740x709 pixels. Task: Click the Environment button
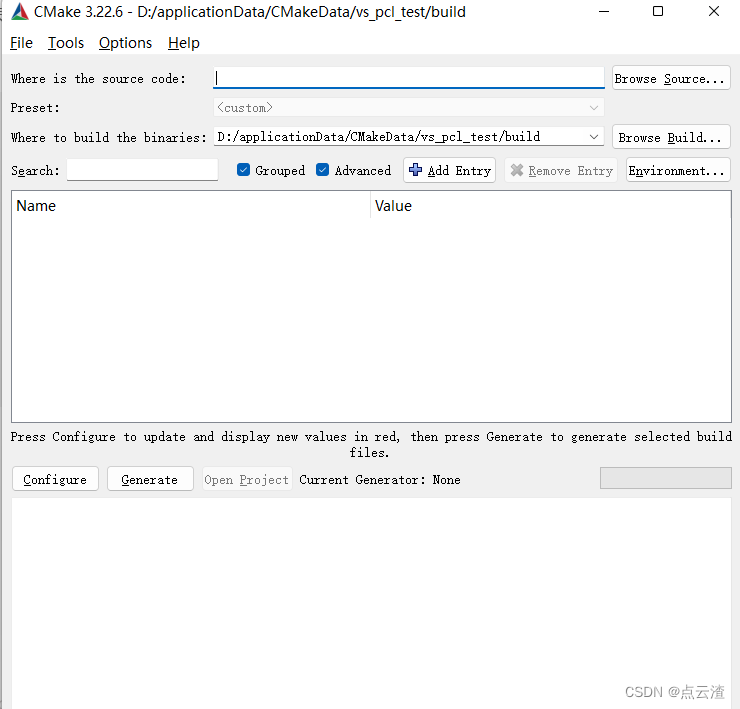(x=678, y=170)
